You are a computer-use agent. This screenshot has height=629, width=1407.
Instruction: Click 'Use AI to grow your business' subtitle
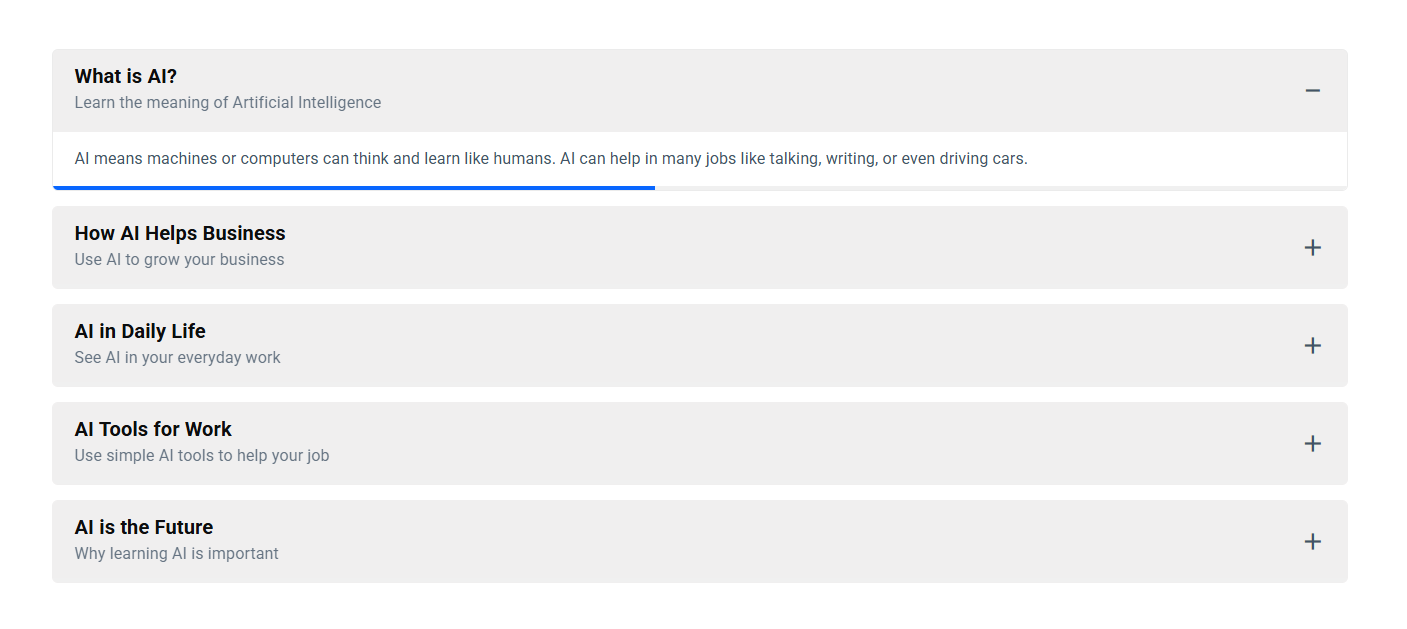click(x=180, y=260)
